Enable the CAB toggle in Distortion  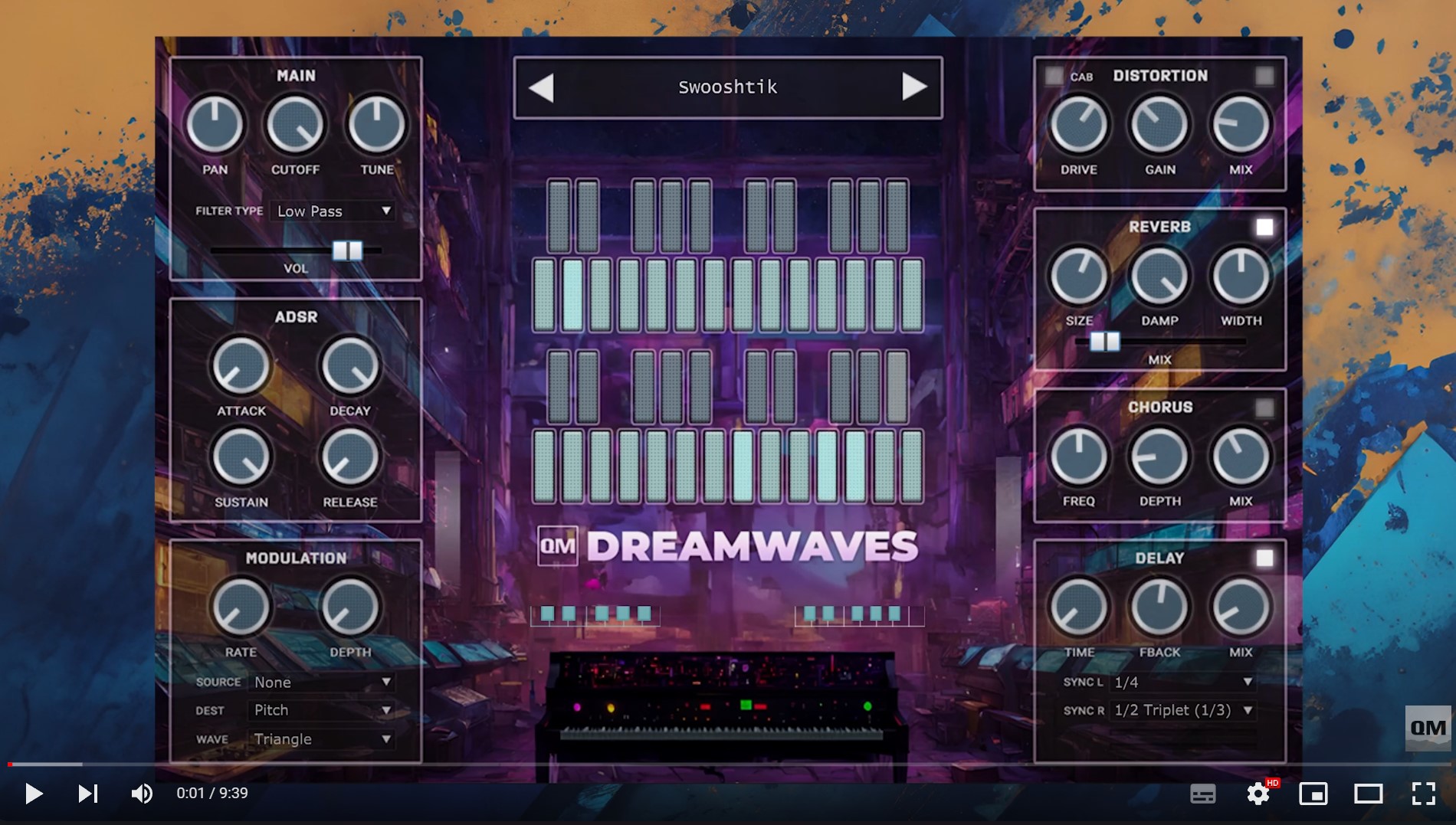(1053, 75)
